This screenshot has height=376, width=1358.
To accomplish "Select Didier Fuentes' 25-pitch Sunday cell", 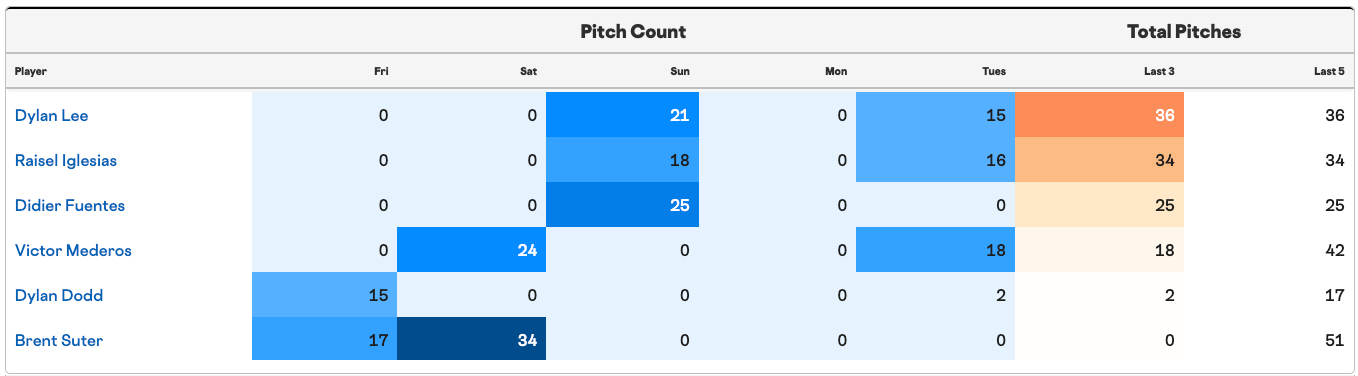I will [622, 206].
